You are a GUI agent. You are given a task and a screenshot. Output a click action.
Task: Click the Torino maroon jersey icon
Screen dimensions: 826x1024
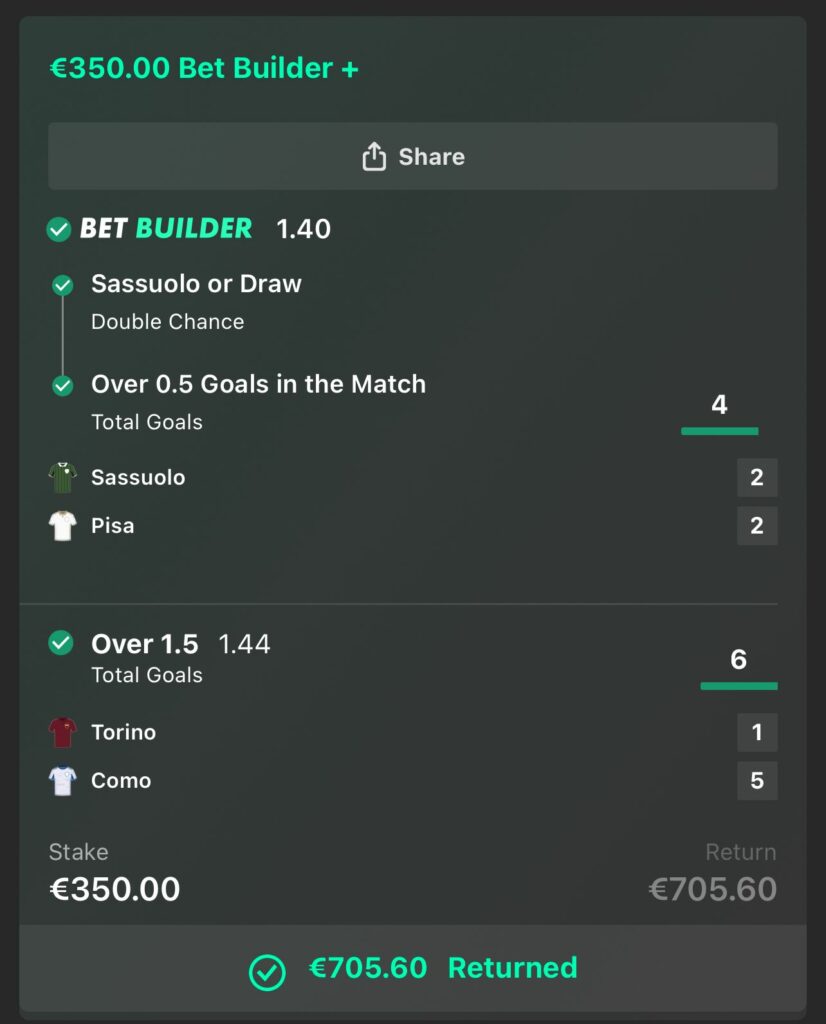click(x=62, y=732)
